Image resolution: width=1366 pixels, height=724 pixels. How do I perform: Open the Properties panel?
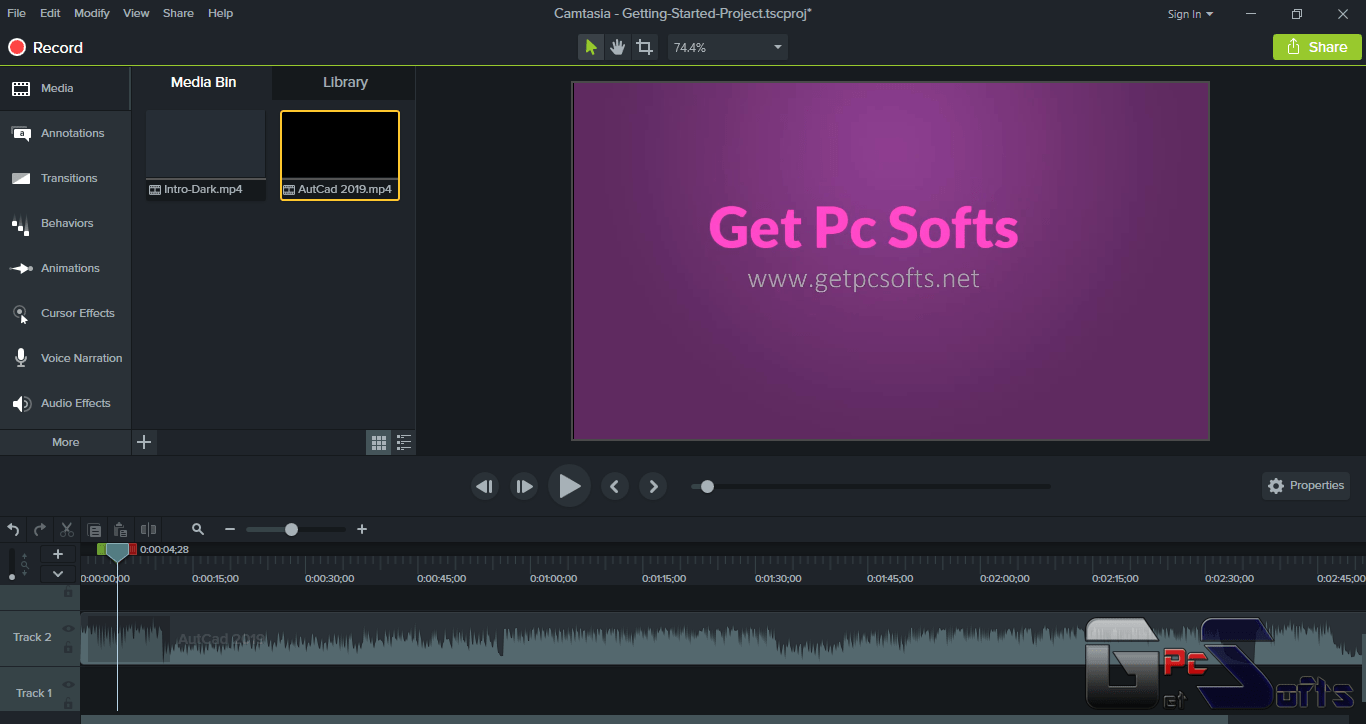(1306, 486)
